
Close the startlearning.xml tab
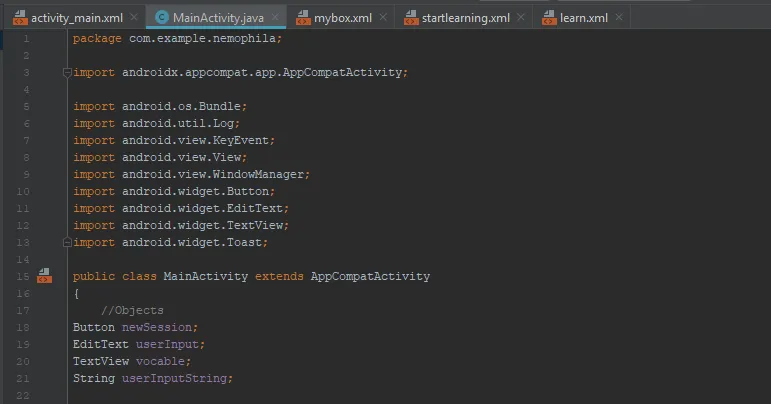tap(520, 18)
